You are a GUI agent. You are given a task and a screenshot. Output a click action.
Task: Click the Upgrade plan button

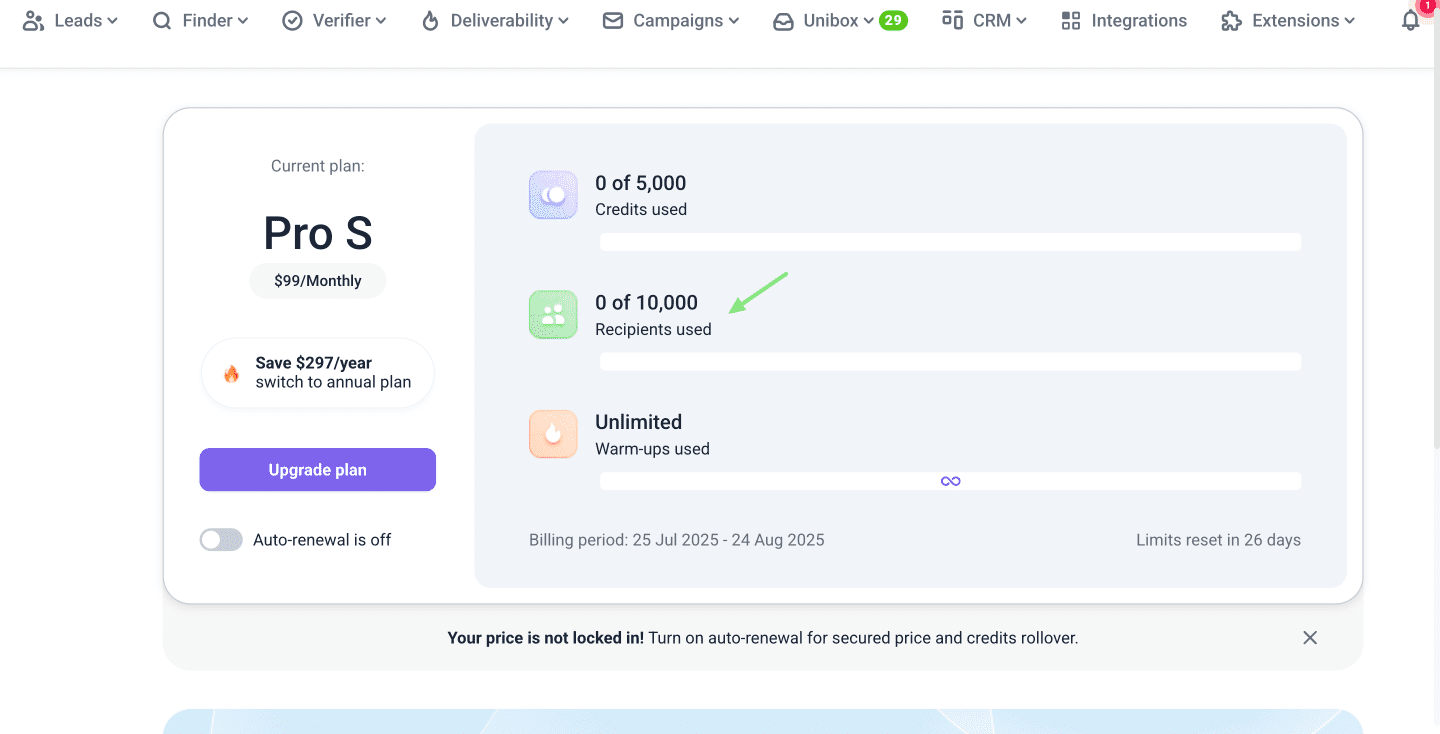click(317, 470)
